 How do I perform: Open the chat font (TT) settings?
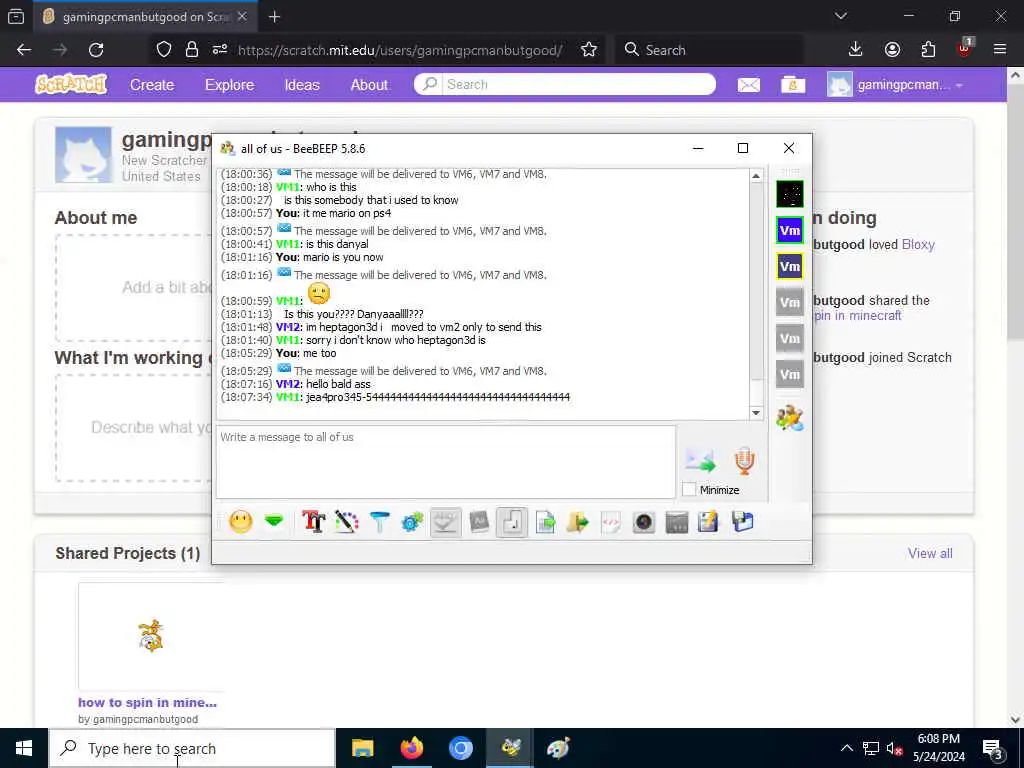313,522
